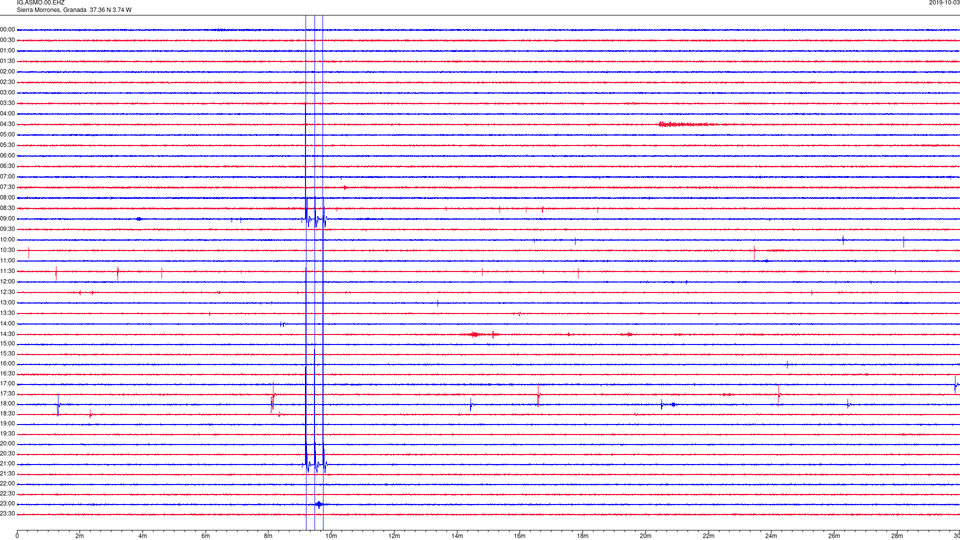The image size is (960, 540).
Task: Click the 03:30 trace label
Action: 8,103
